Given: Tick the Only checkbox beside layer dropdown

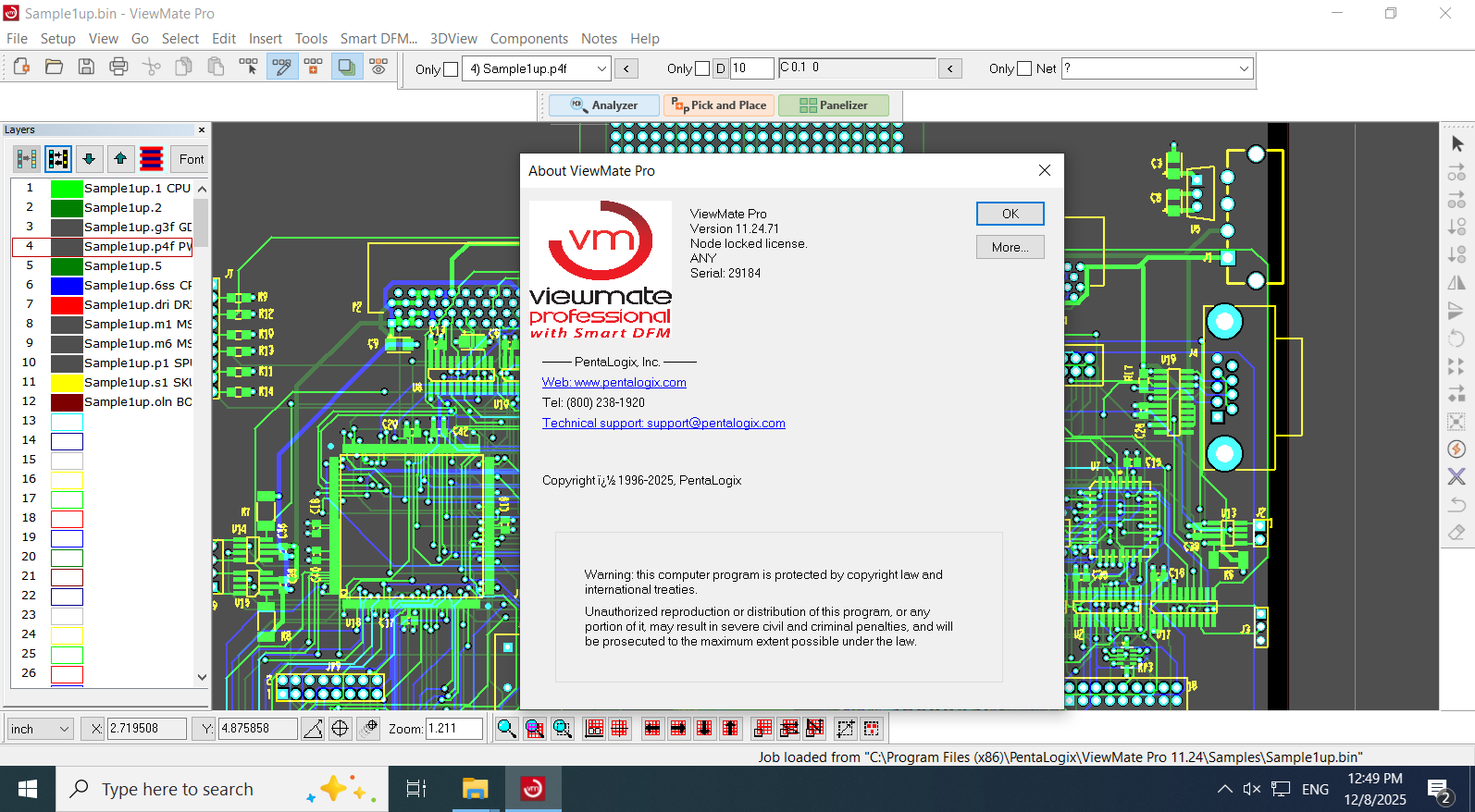Looking at the screenshot, I should (x=451, y=69).
